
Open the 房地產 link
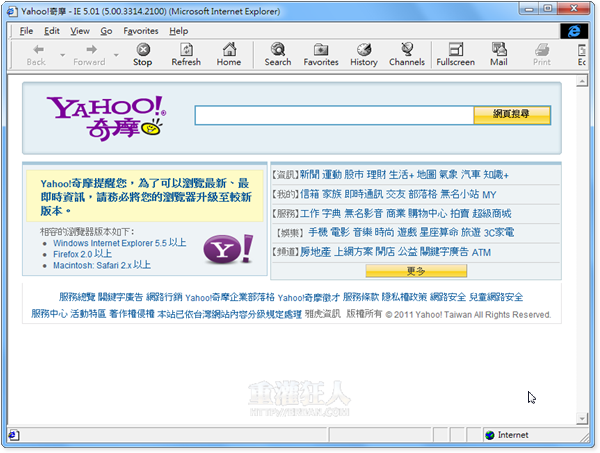coord(315,252)
